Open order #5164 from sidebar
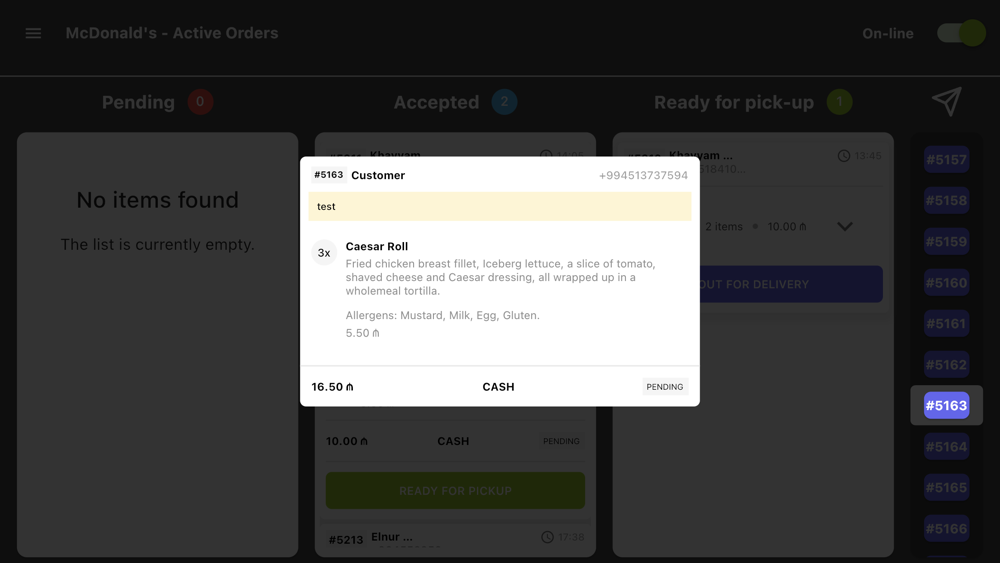 click(x=946, y=446)
